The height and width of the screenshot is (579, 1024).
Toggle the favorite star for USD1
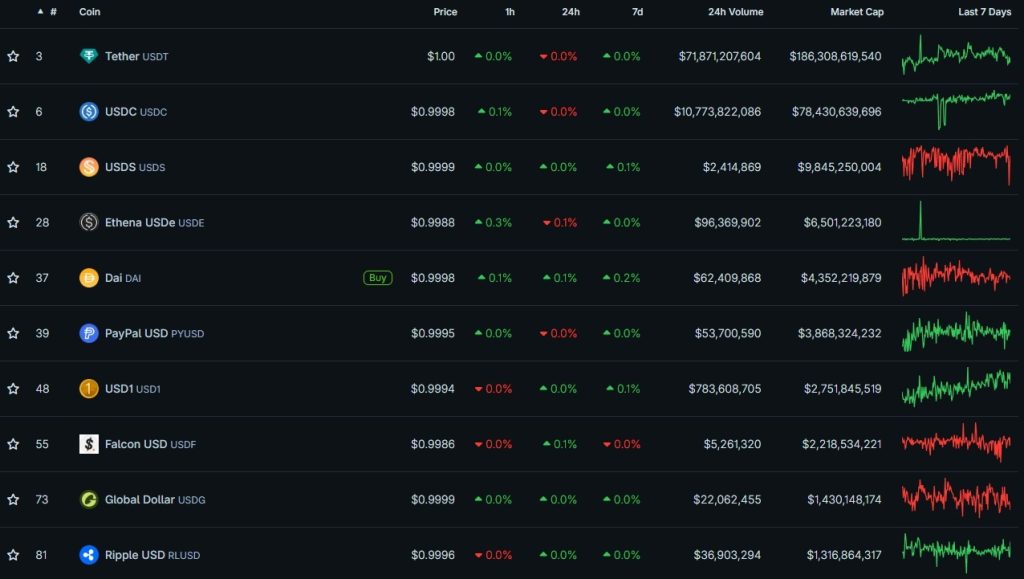(x=13, y=389)
